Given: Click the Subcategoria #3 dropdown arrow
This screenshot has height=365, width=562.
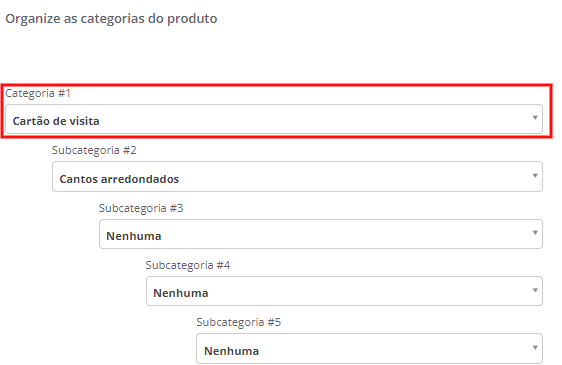Looking at the screenshot, I should pos(535,233).
